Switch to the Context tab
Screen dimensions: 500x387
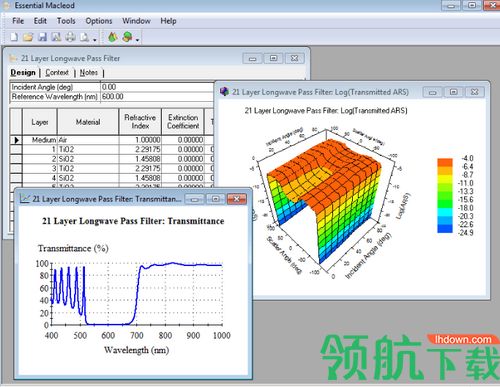click(x=57, y=72)
